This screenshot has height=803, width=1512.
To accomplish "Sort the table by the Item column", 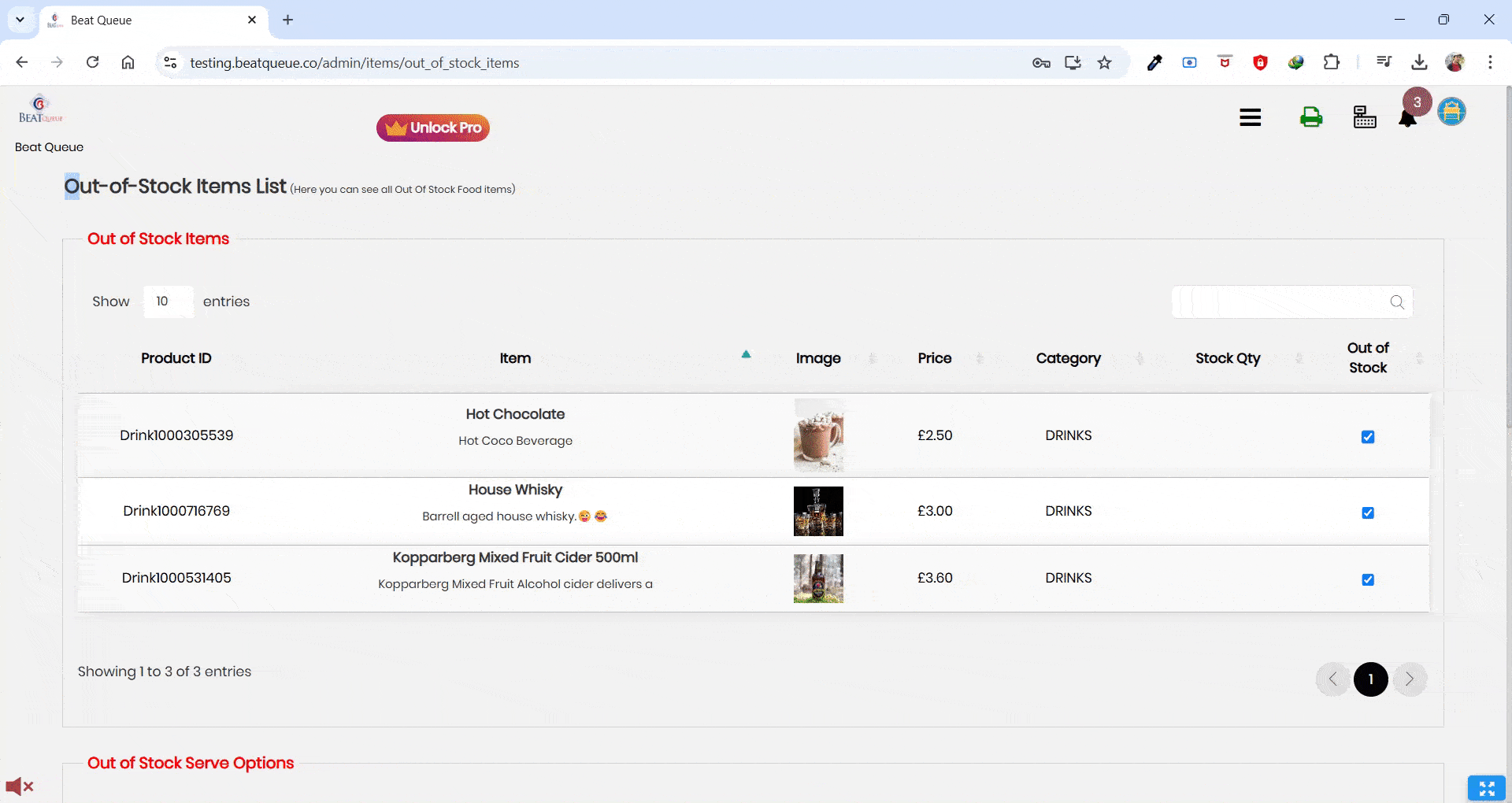I will coord(516,358).
